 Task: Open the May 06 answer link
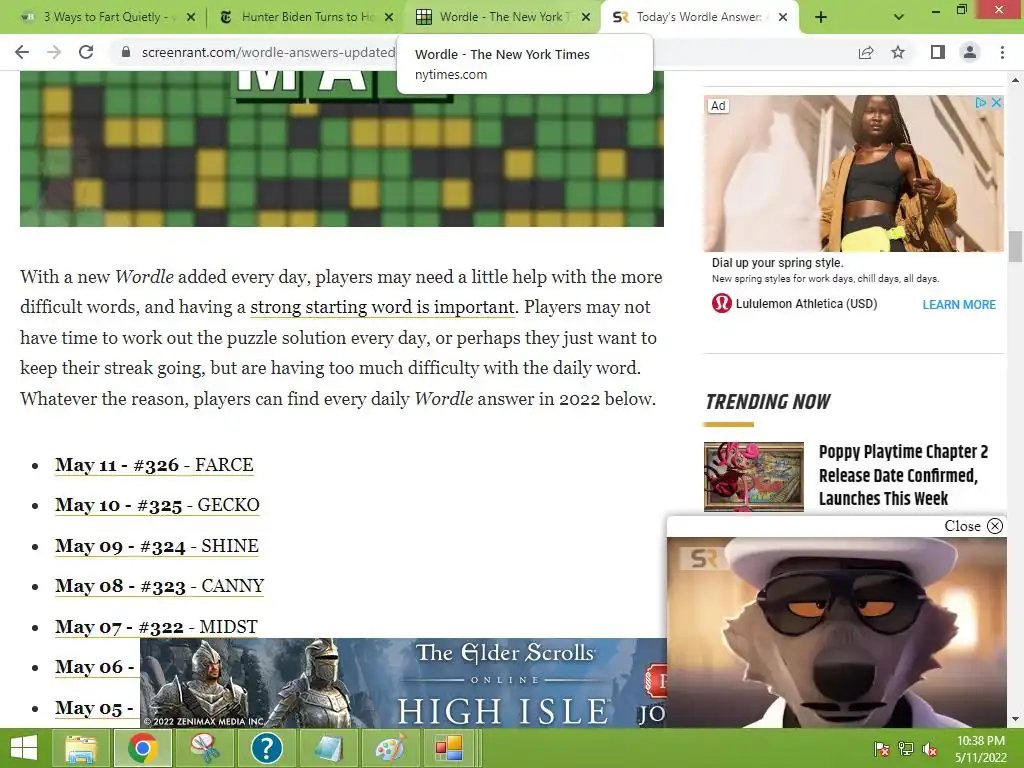click(x=95, y=667)
